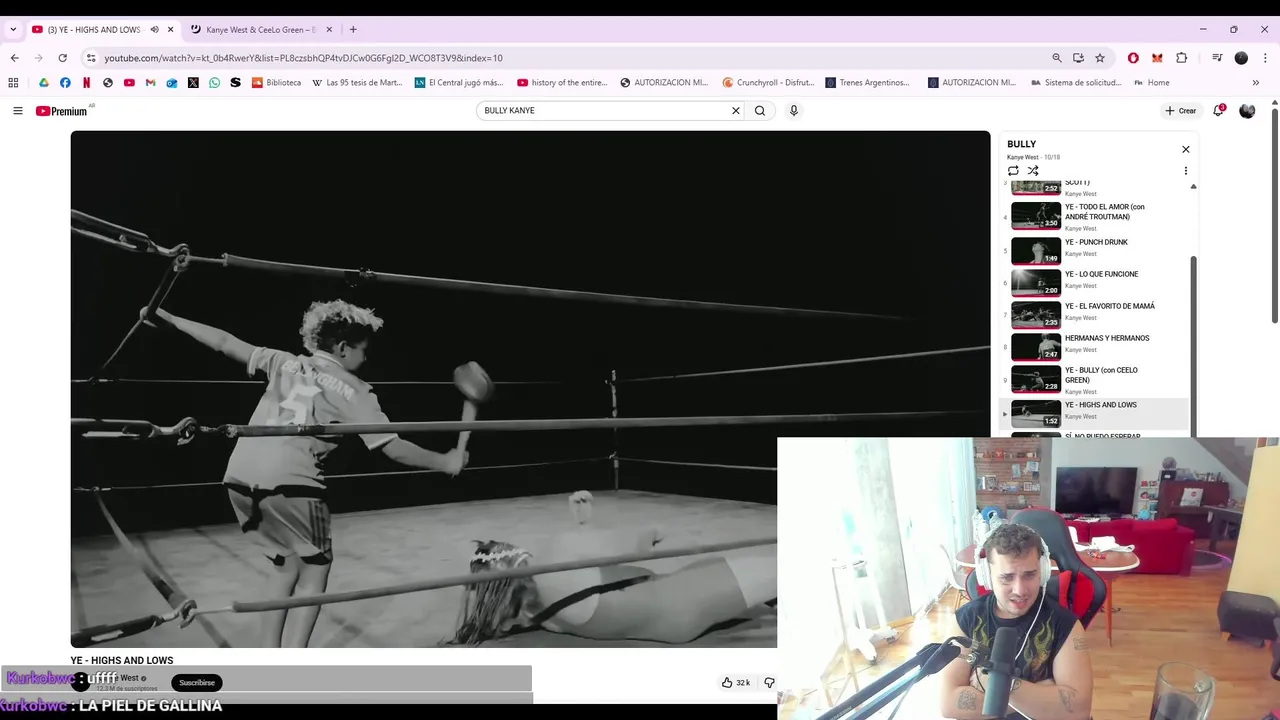The height and width of the screenshot is (720, 1280).
Task: Dislike the video with thumbs down
Action: point(769,683)
